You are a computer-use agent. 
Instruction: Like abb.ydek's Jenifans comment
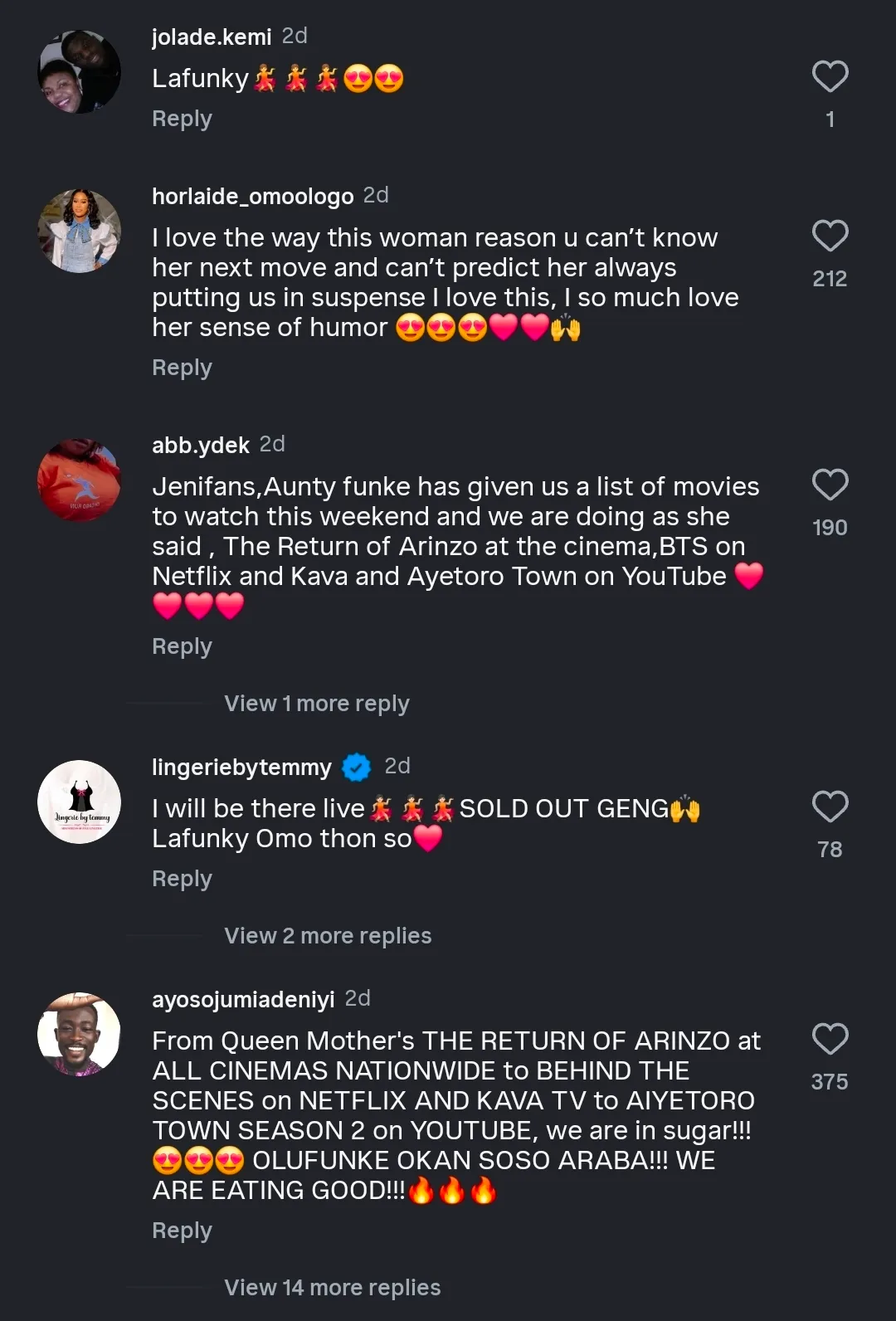pos(830,485)
